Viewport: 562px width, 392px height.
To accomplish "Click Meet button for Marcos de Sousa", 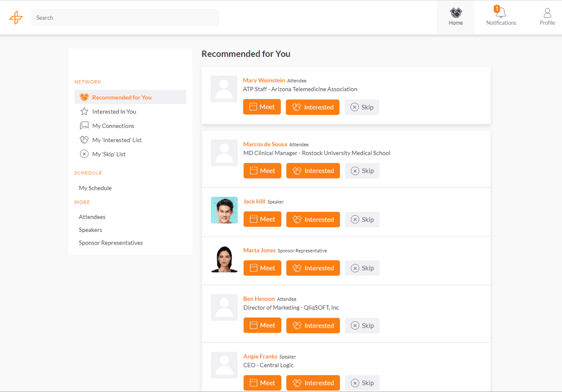I will (262, 171).
